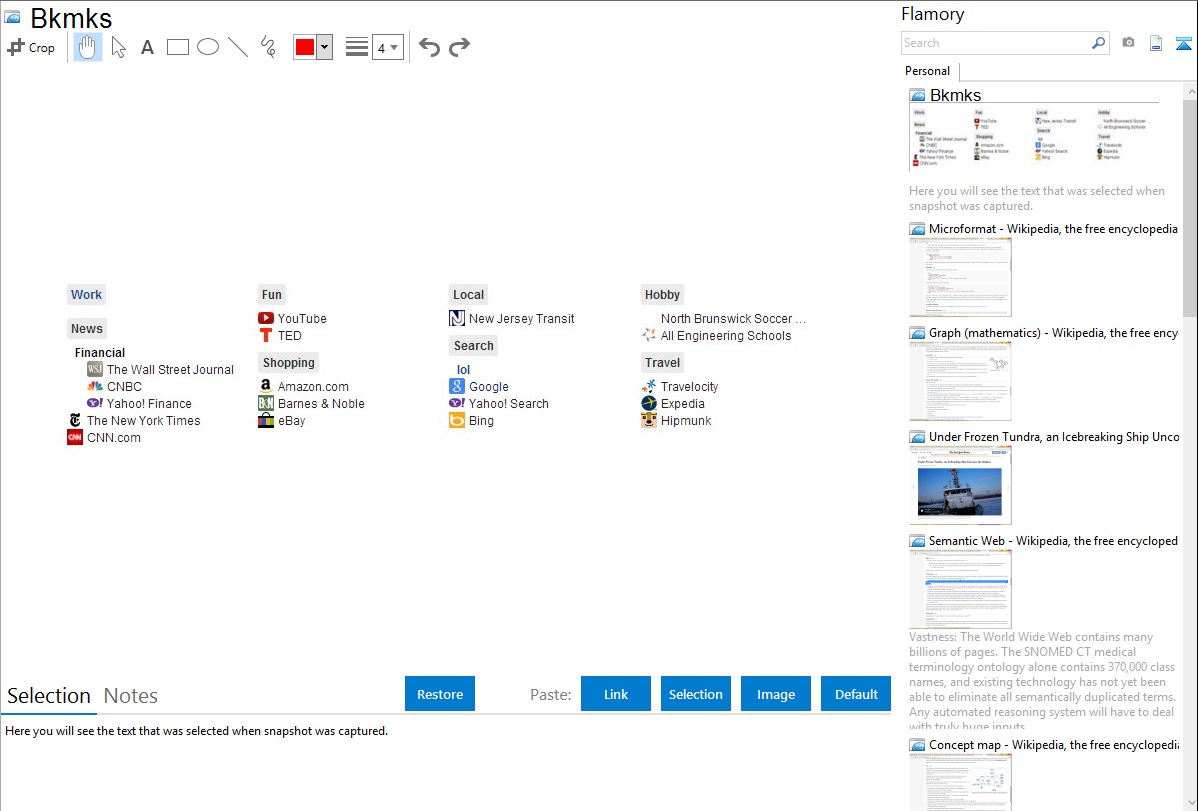The image size is (1198, 811).
Task: Select the Crop tool
Action: 31,47
